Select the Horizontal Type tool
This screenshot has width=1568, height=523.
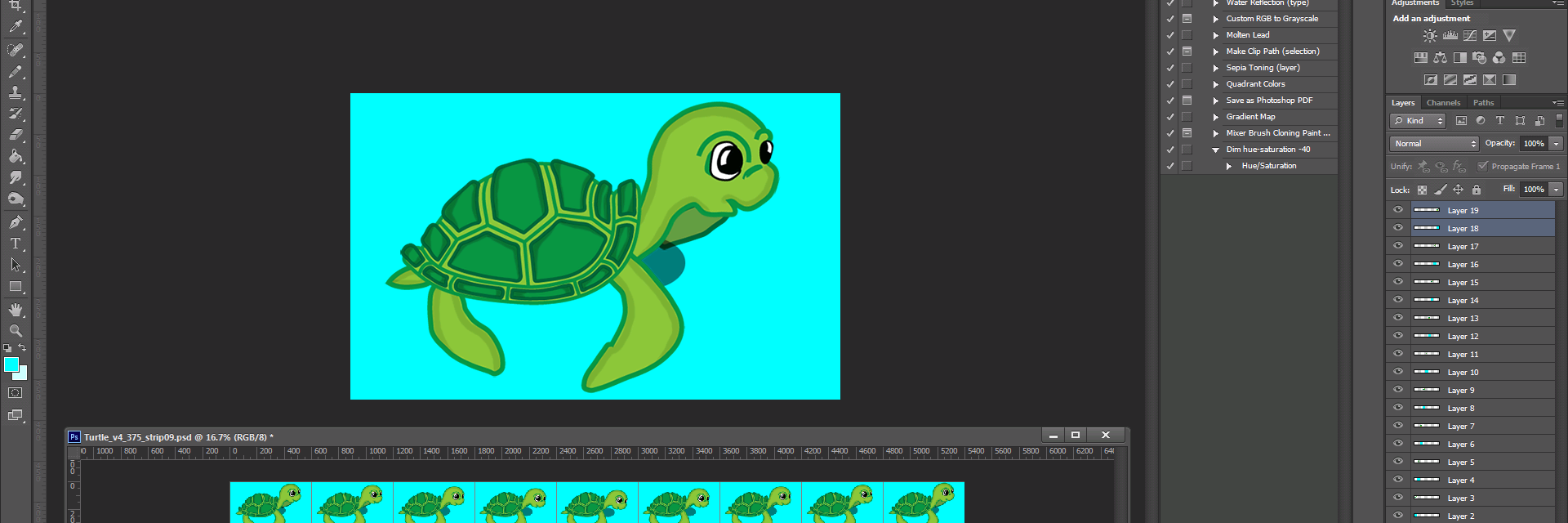(16, 244)
